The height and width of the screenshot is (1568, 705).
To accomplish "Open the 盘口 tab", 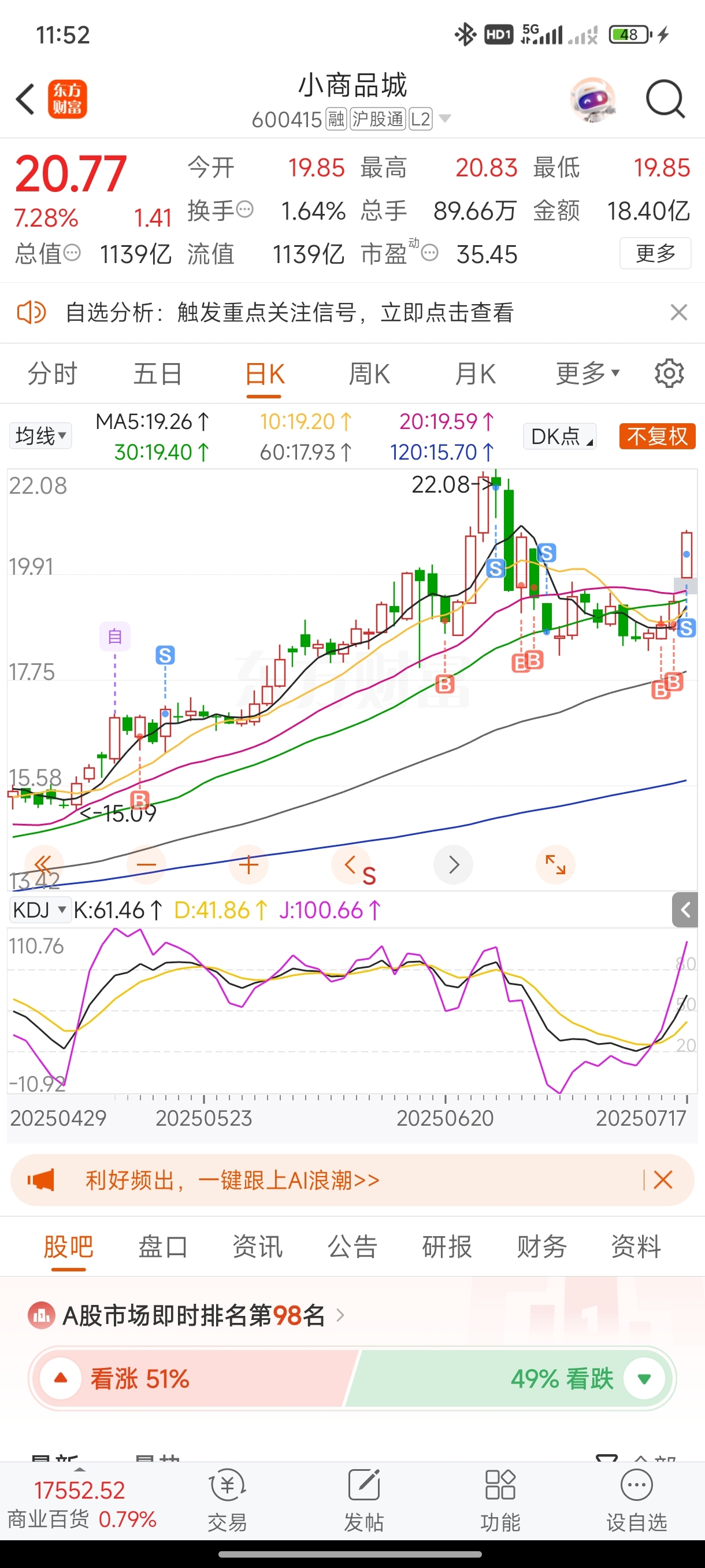I will pyautogui.click(x=163, y=1247).
